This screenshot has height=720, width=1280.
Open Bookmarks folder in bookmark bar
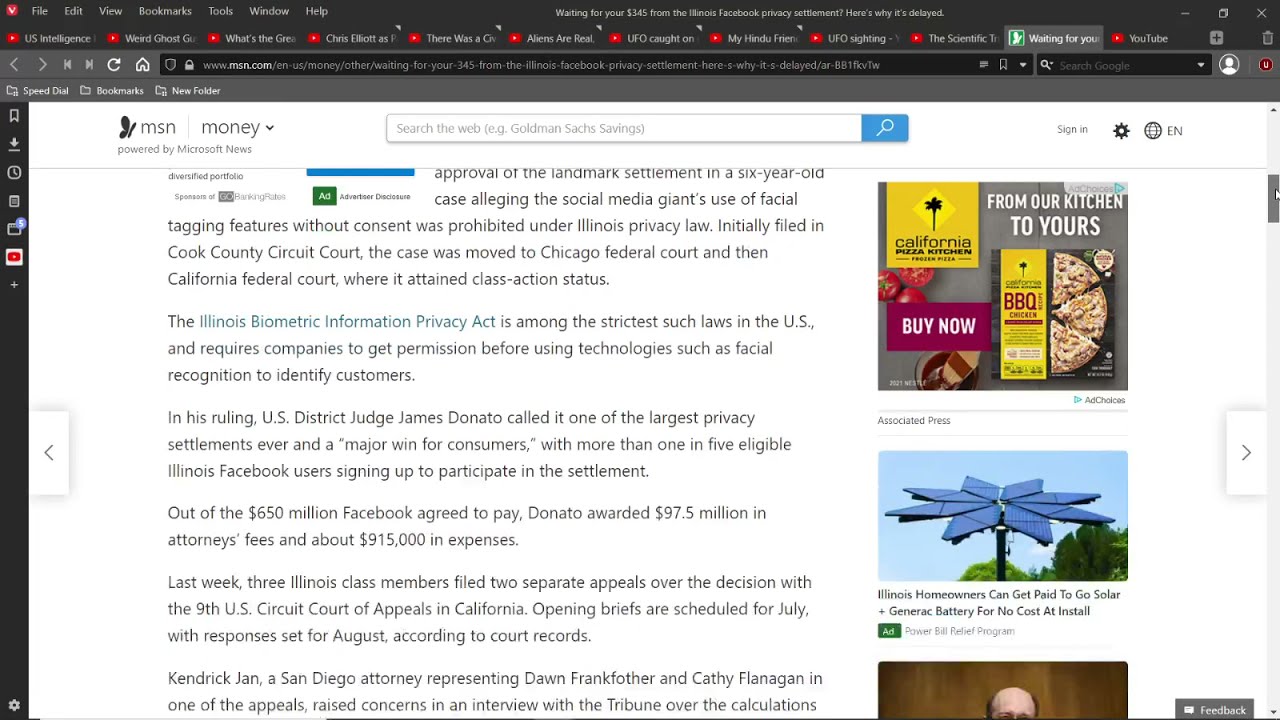point(112,91)
